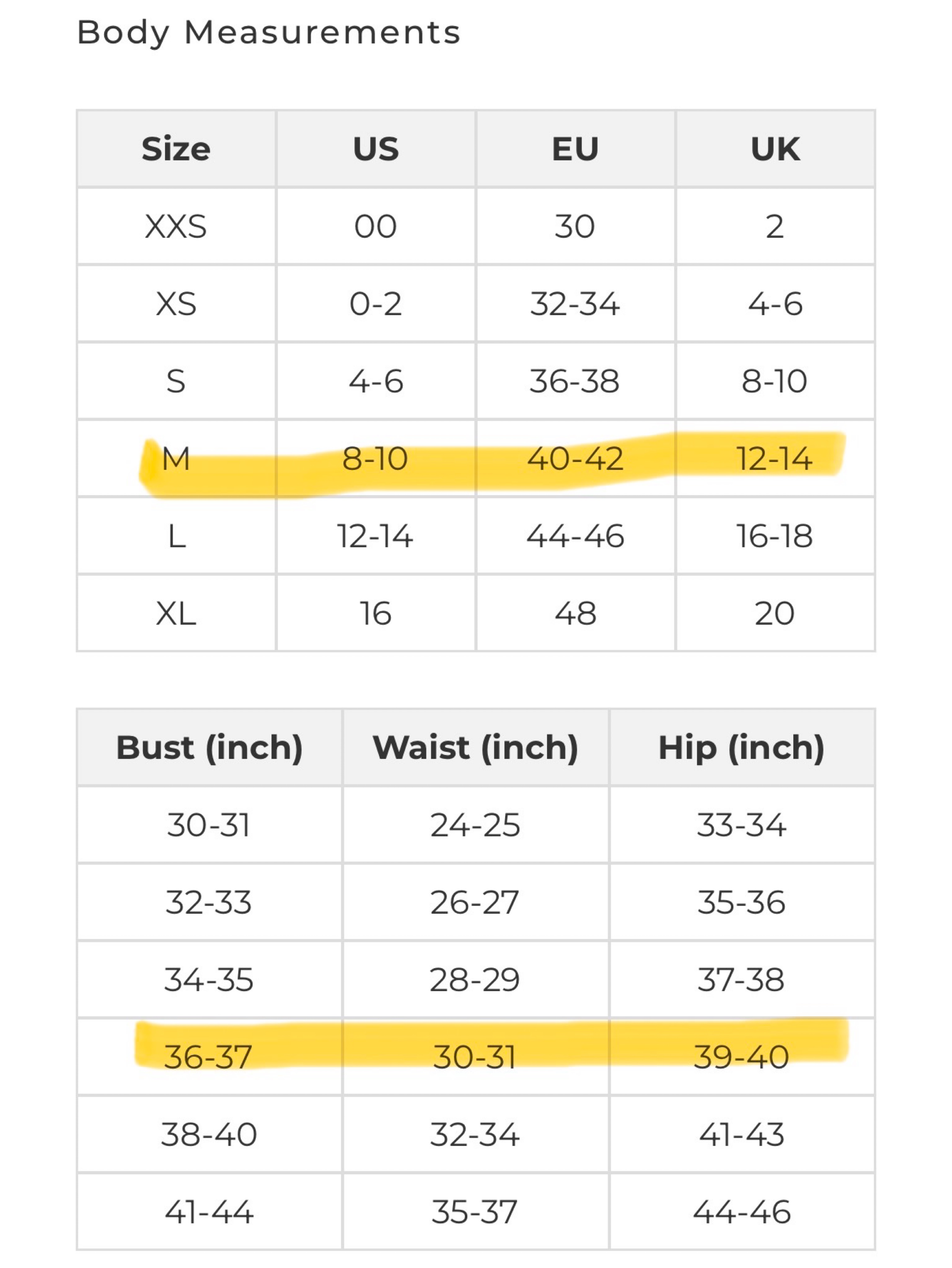952x1268 pixels.
Task: Click the bust 41-44 cell
Action: point(209,1212)
